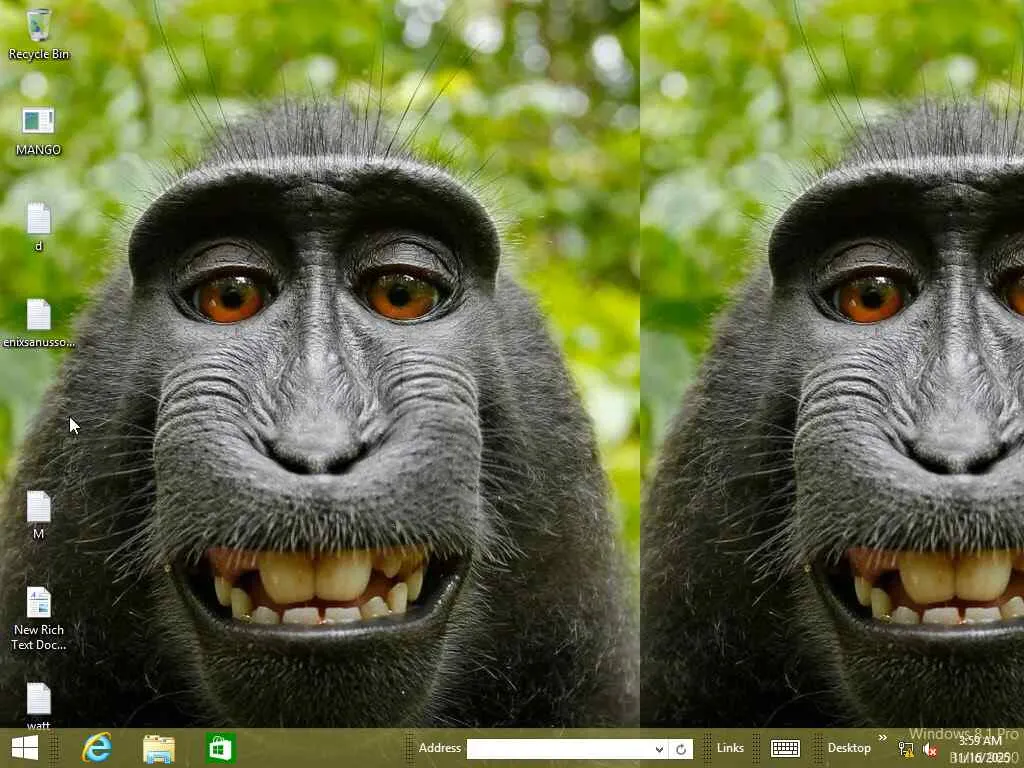
Task: Open the Windows Start button
Action: [25, 748]
